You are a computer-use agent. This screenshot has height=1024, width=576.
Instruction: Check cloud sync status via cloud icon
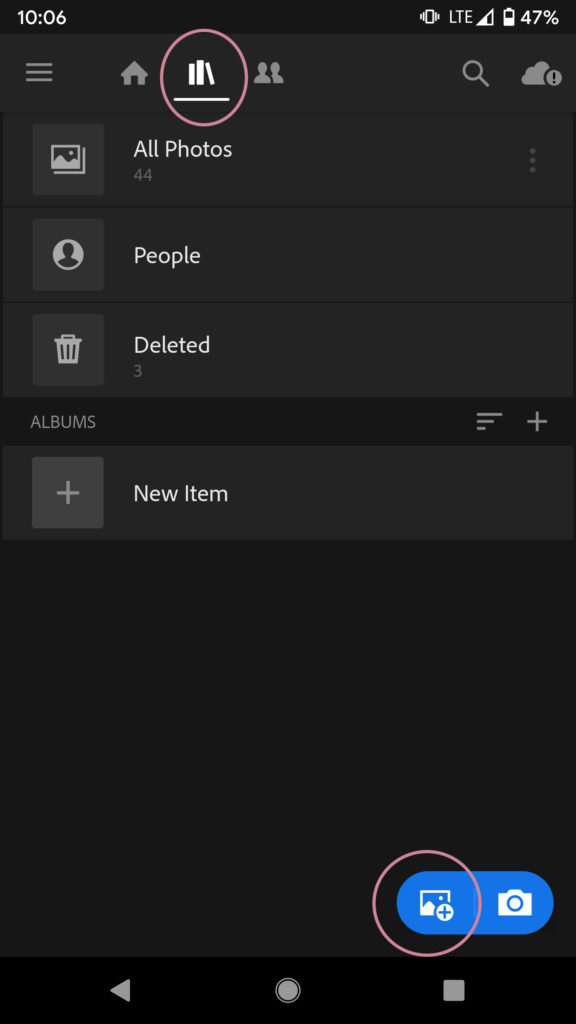coord(540,74)
